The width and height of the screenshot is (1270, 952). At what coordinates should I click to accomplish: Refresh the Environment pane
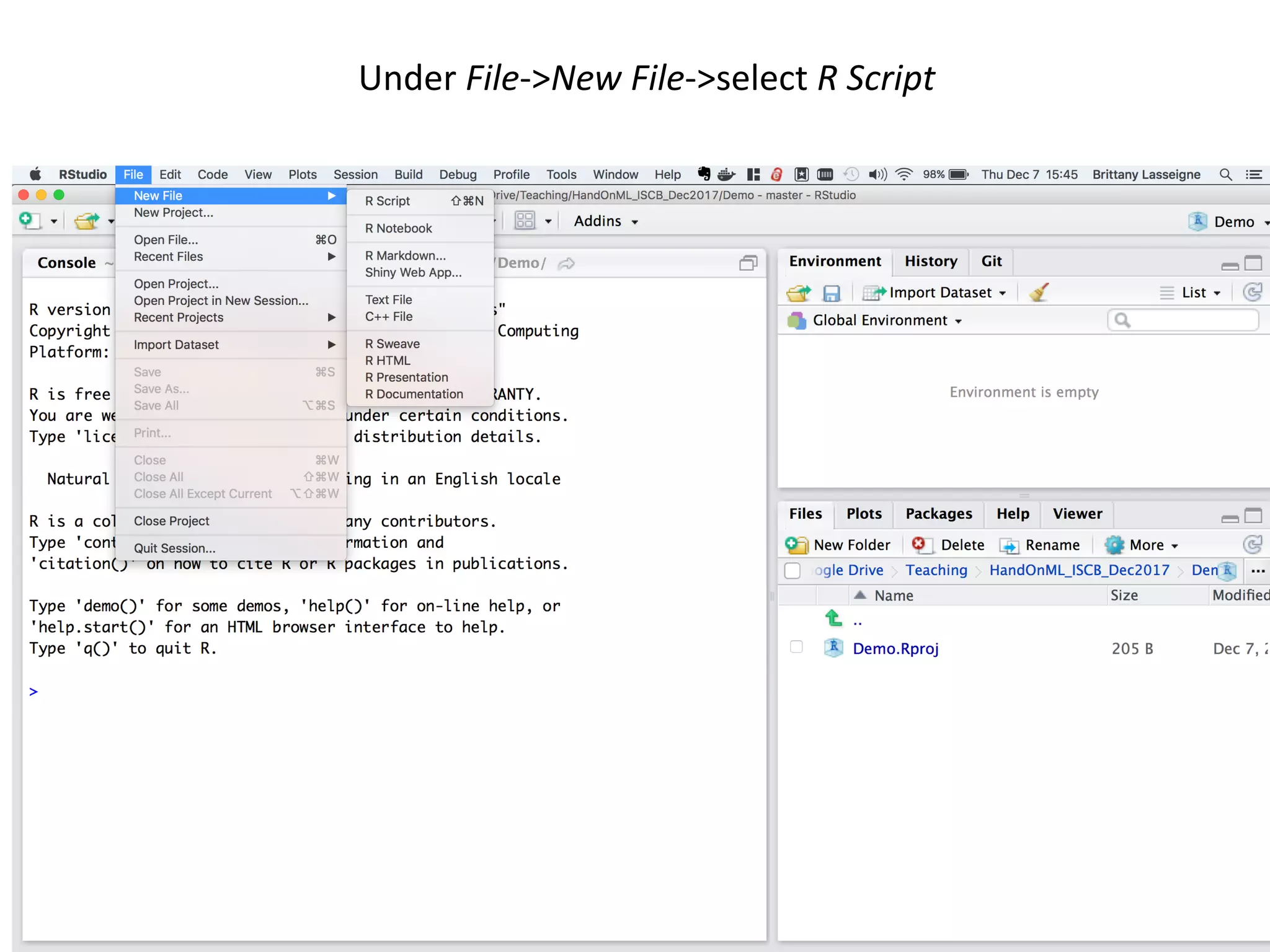click(x=1253, y=292)
